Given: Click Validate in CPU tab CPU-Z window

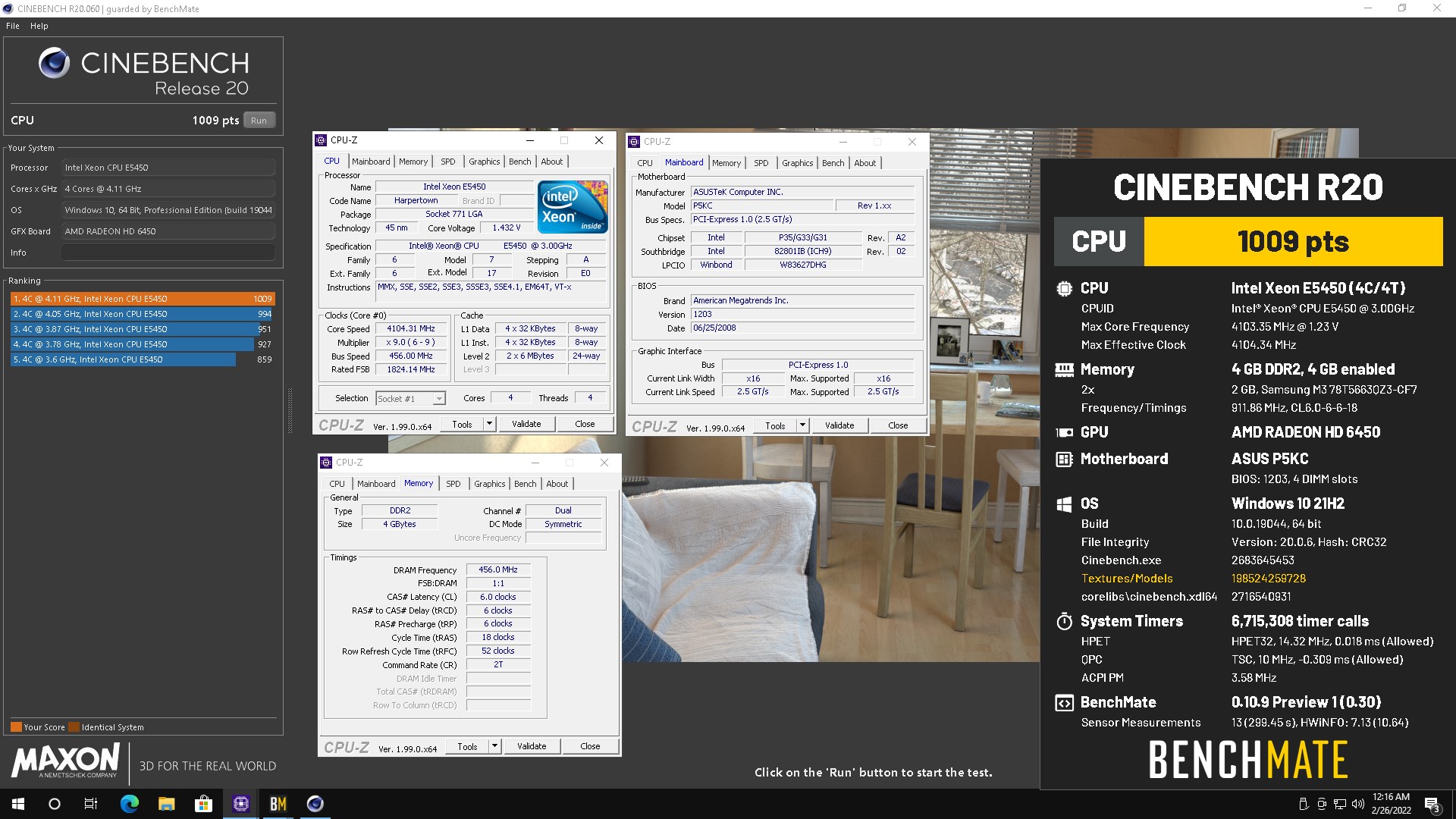Looking at the screenshot, I should (526, 424).
